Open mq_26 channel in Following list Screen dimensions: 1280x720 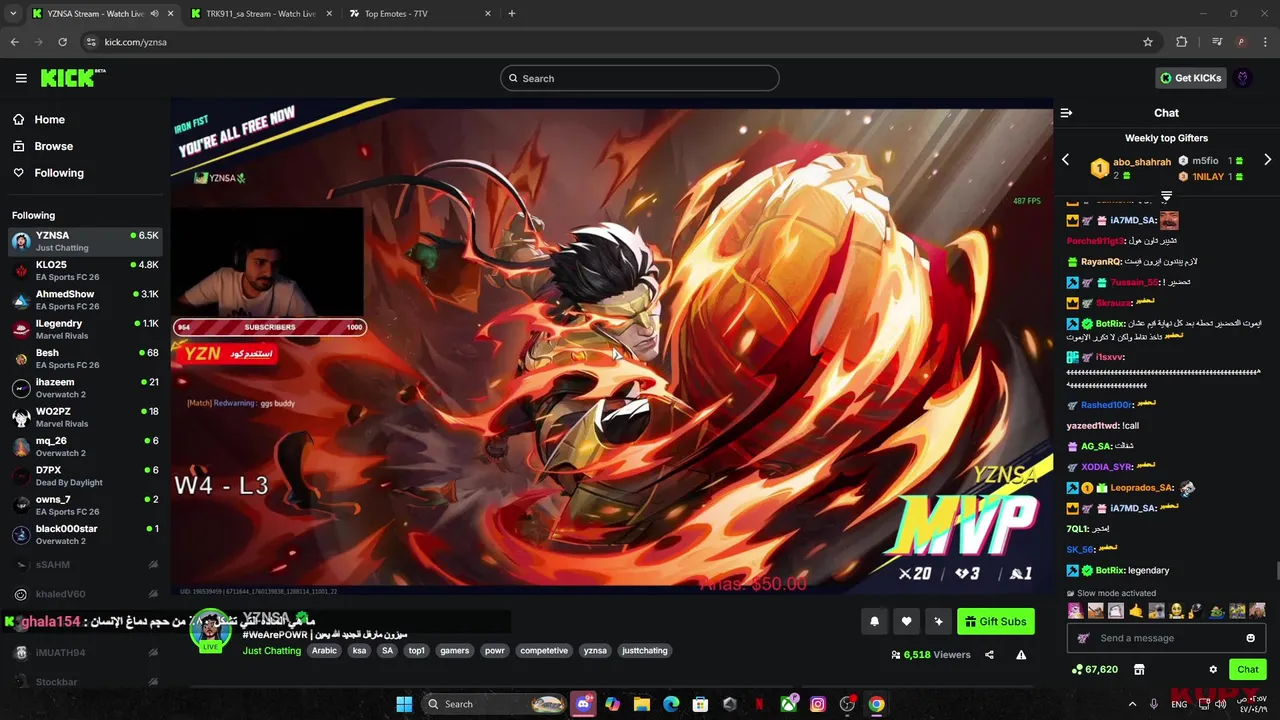(85, 446)
